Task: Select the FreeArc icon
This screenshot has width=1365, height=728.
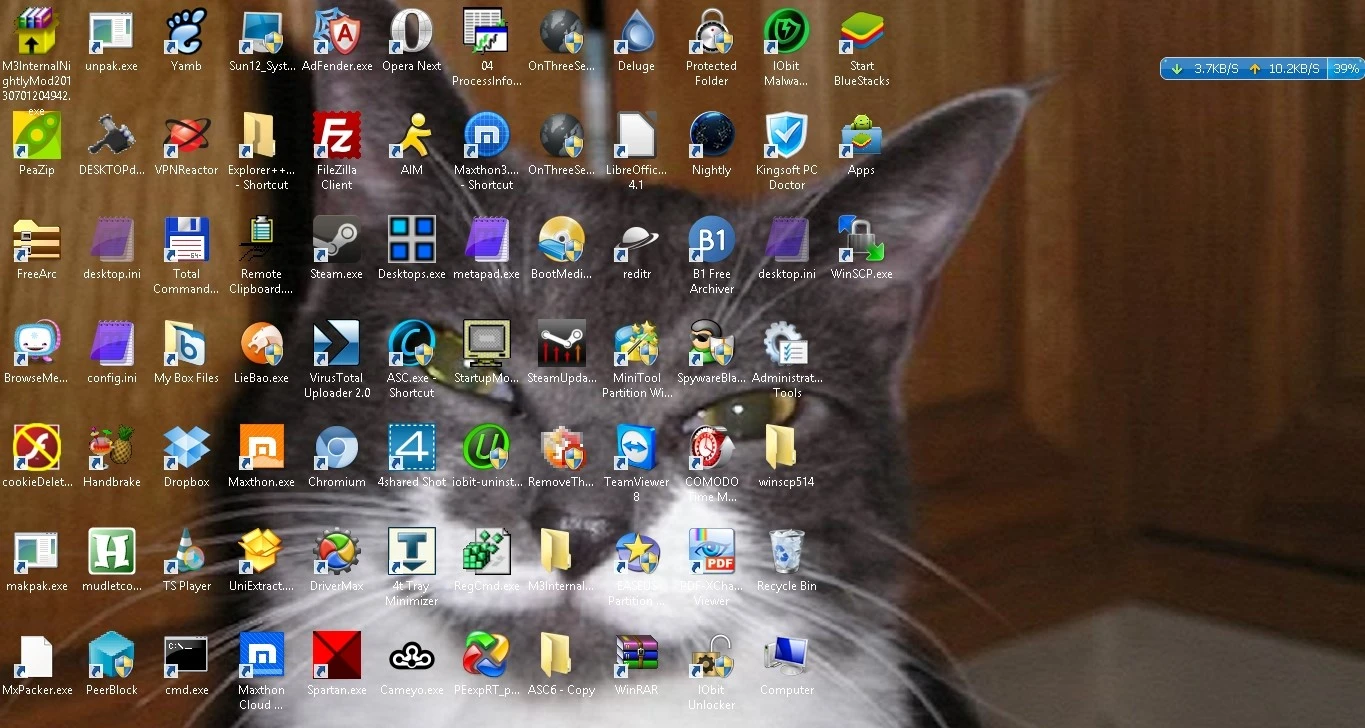Action: 37,239
